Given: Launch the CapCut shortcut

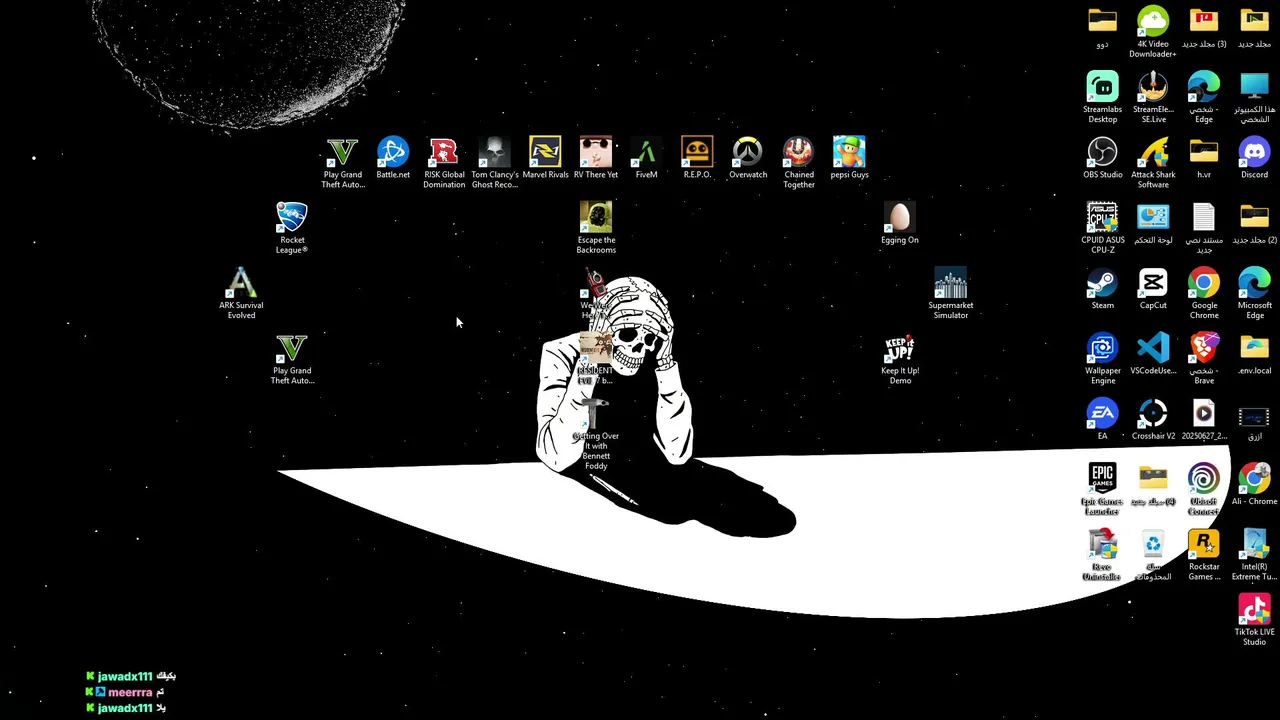Looking at the screenshot, I should 1153,289.
